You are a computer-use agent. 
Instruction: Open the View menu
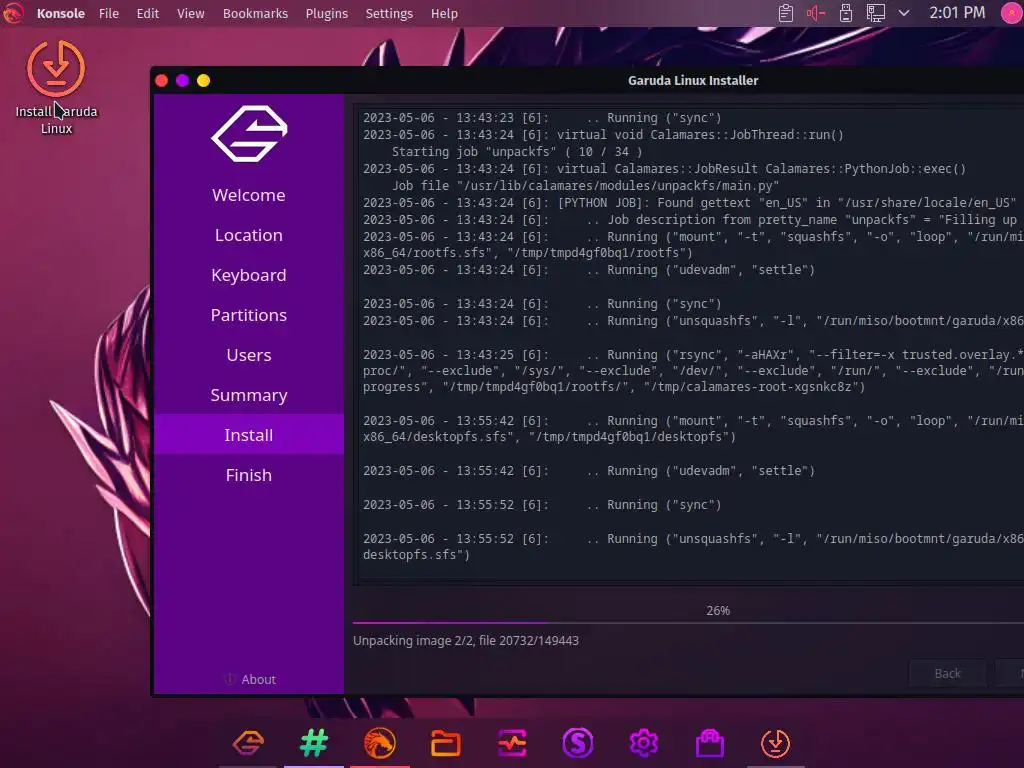coord(191,13)
